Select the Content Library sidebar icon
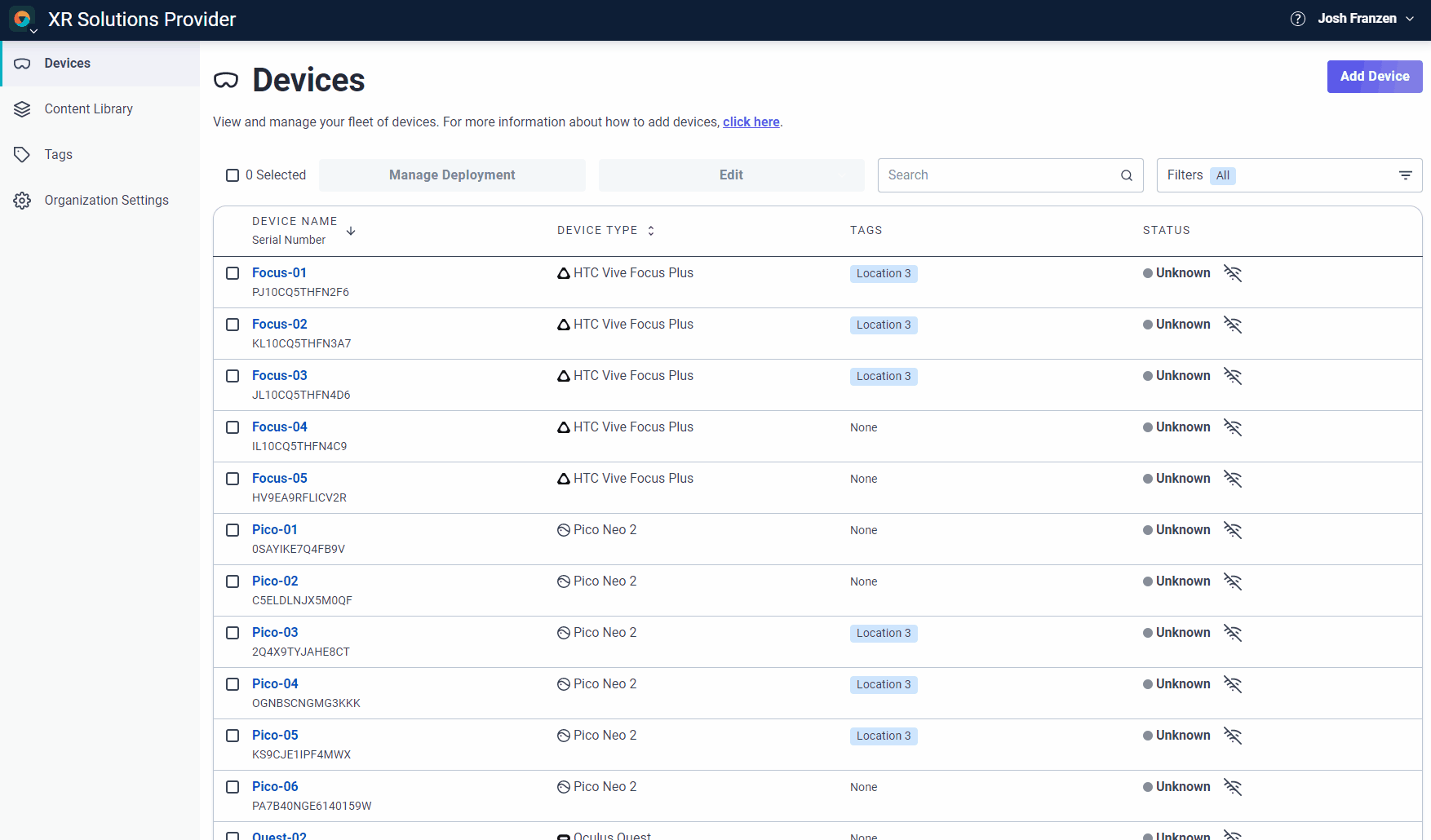Screen dimensions: 1431x840 coord(22,108)
